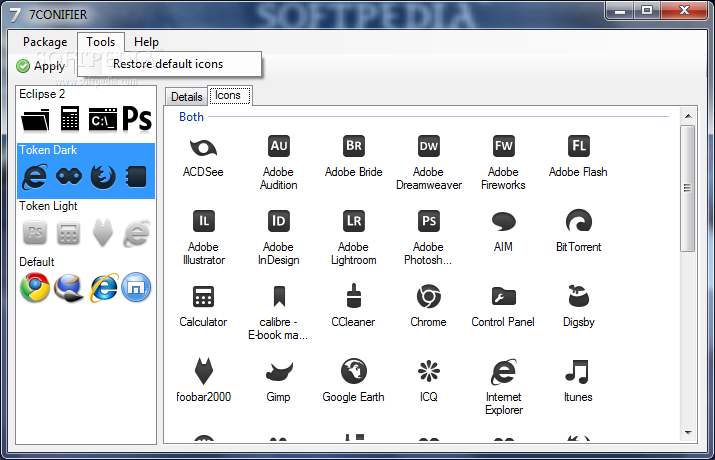
Task: Select the Calculator icon in the grid
Action: click(203, 297)
